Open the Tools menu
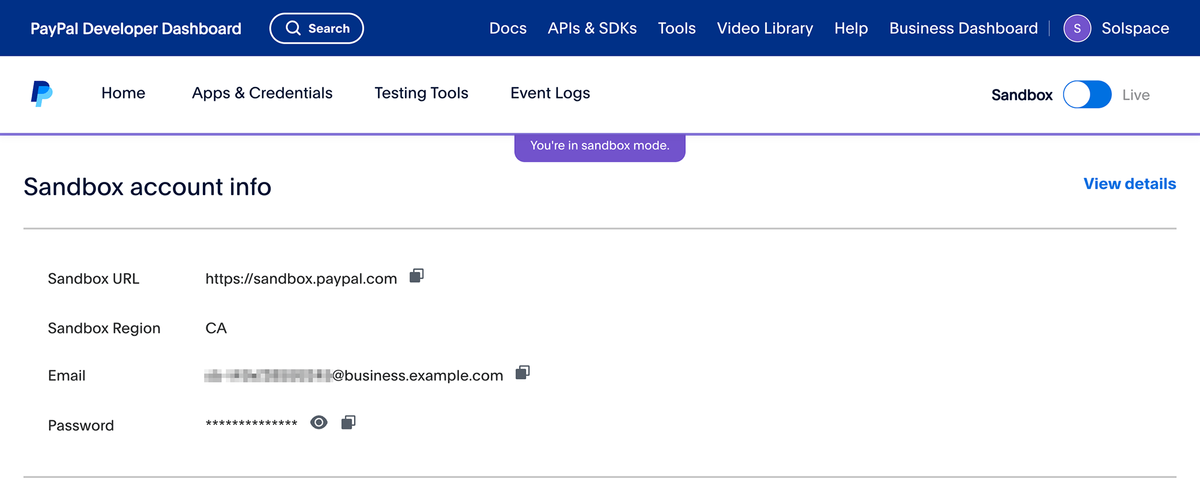Viewport: 1200px width, 491px height. click(x=677, y=28)
